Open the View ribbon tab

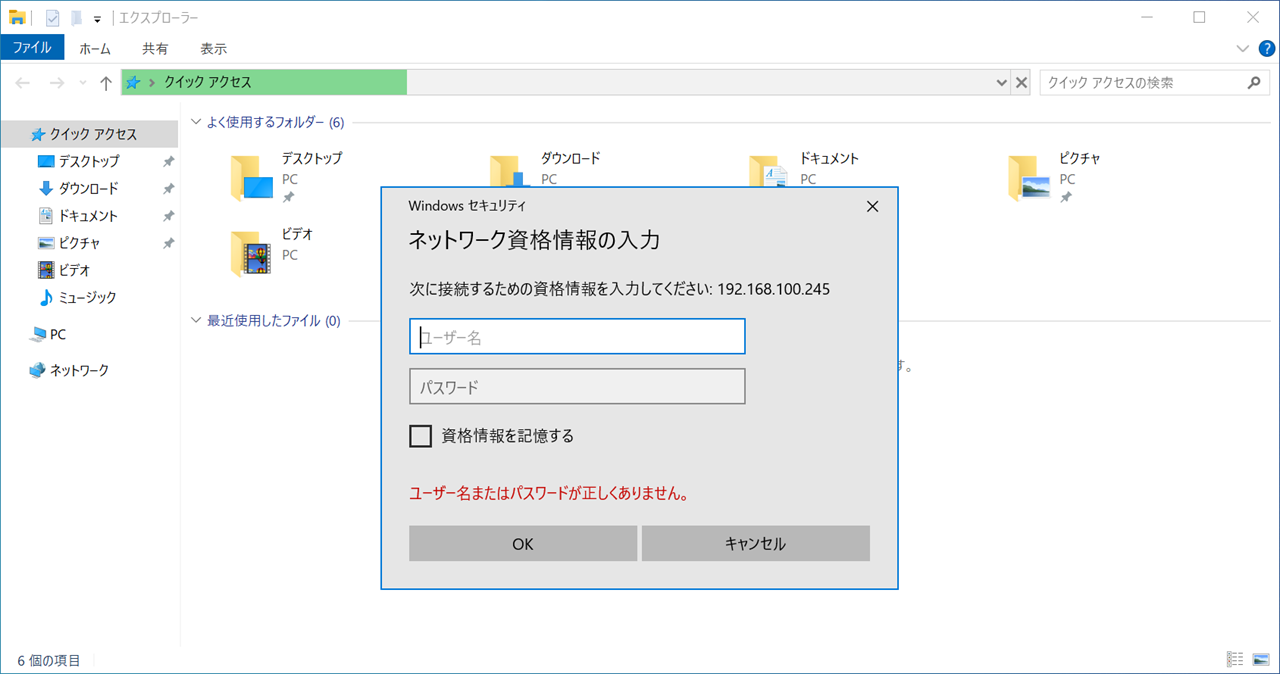click(213, 48)
